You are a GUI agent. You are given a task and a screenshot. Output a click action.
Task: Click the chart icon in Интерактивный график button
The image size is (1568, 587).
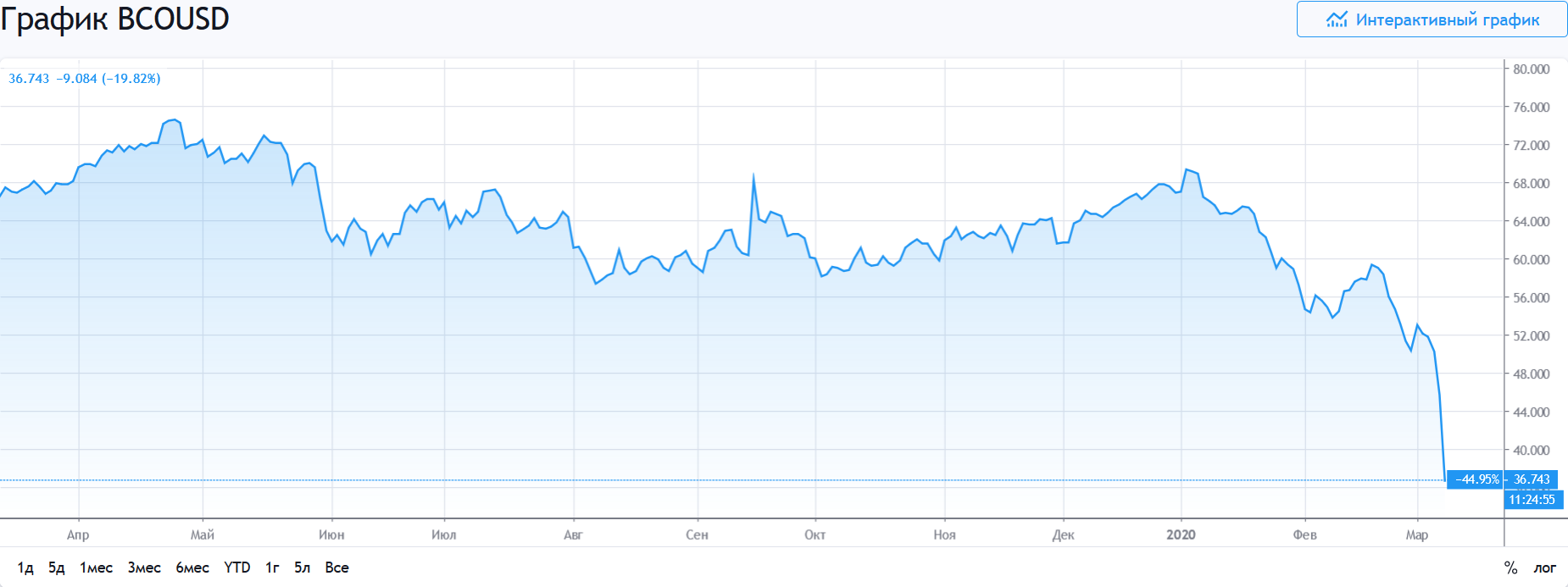point(1337,19)
